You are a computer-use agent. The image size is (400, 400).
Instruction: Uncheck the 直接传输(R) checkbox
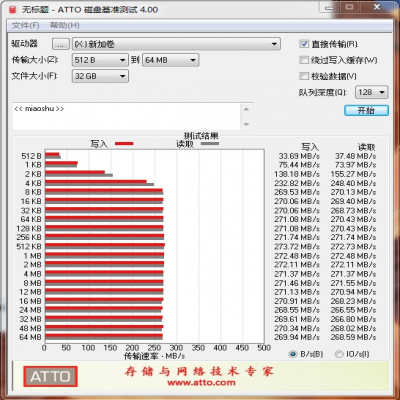[x=304, y=44]
